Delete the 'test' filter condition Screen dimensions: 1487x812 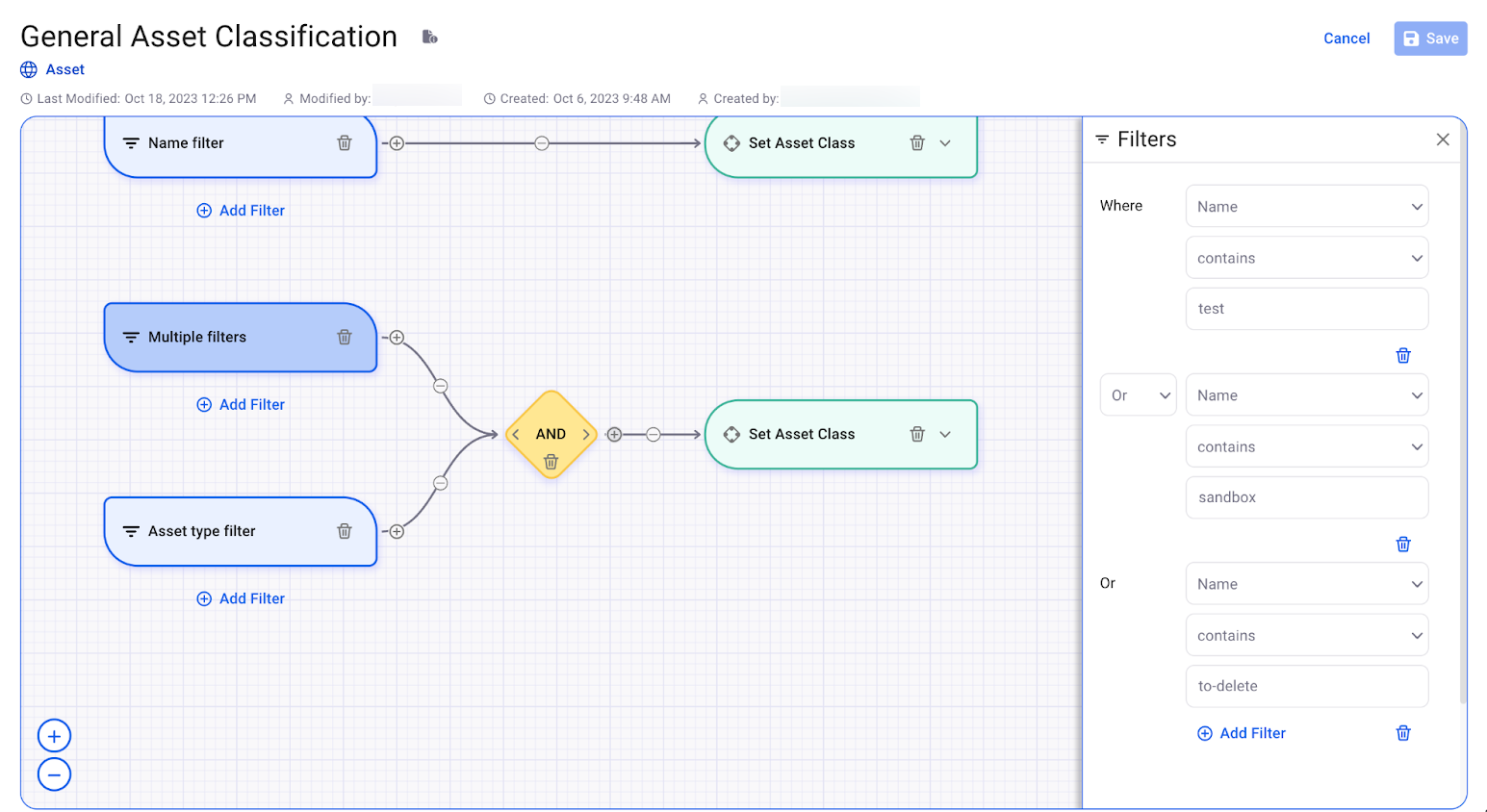(x=1402, y=355)
